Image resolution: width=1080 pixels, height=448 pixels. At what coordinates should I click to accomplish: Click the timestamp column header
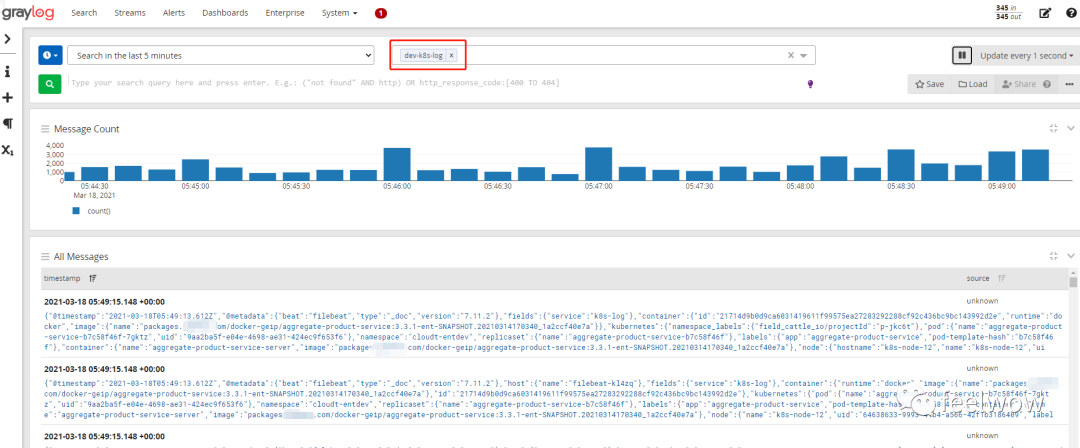61,278
